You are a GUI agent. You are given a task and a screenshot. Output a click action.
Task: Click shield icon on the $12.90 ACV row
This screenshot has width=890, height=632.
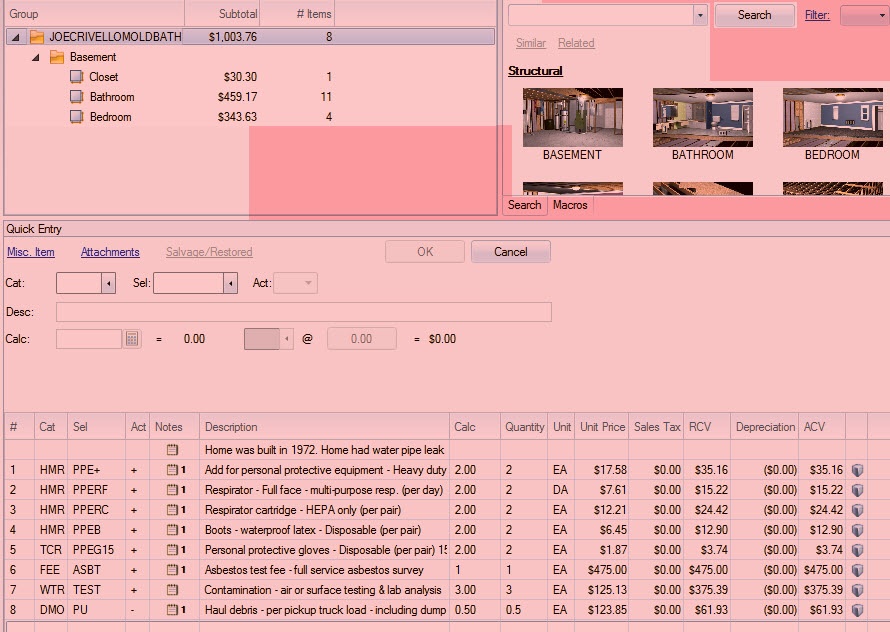(858, 530)
